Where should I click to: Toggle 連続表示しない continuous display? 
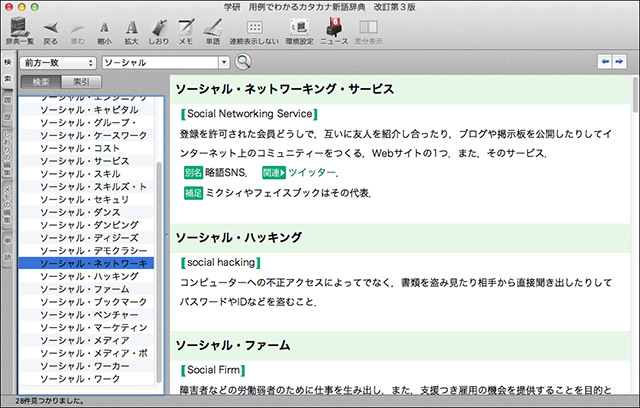pyautogui.click(x=254, y=31)
